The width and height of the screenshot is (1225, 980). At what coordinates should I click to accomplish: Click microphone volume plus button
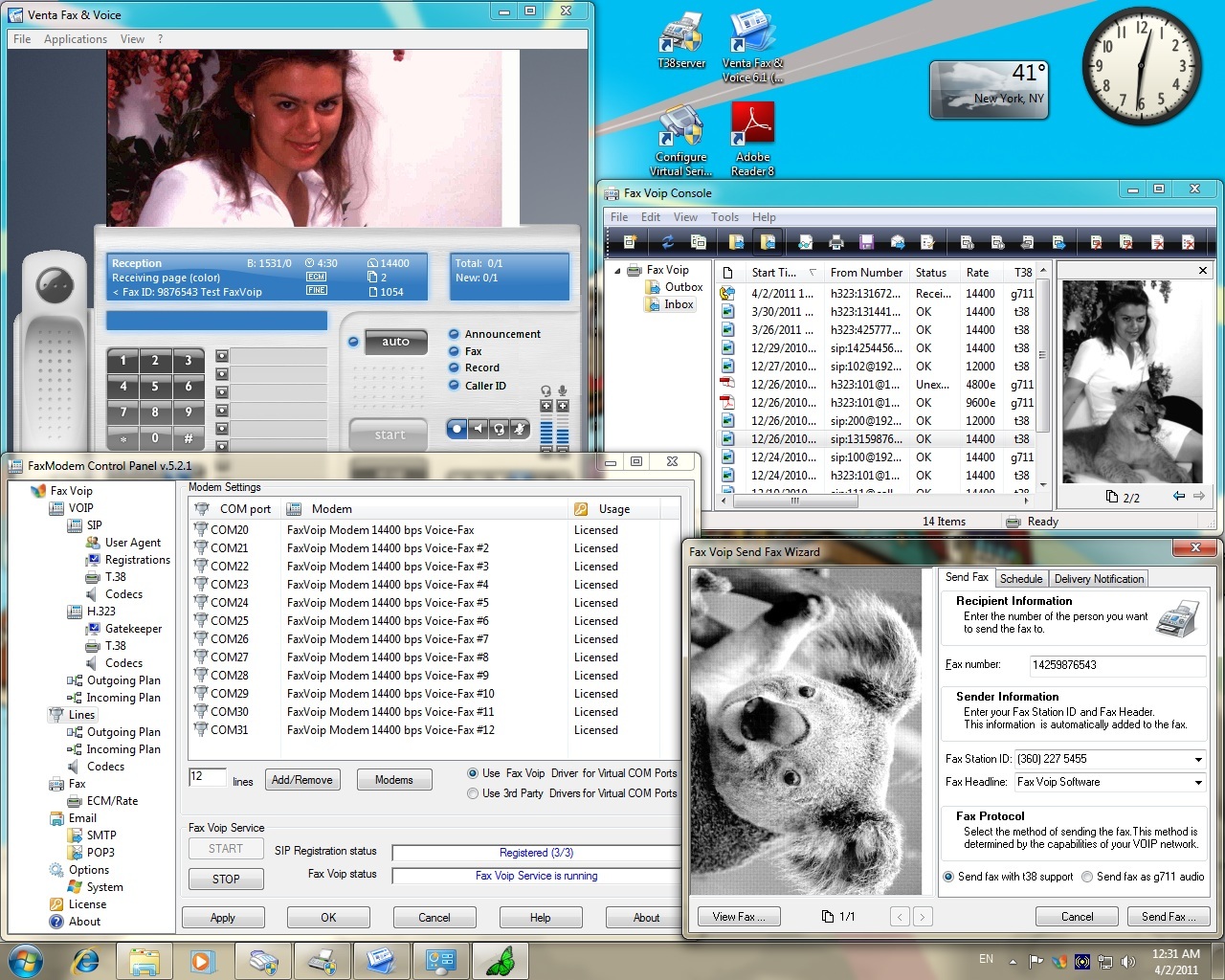click(563, 406)
